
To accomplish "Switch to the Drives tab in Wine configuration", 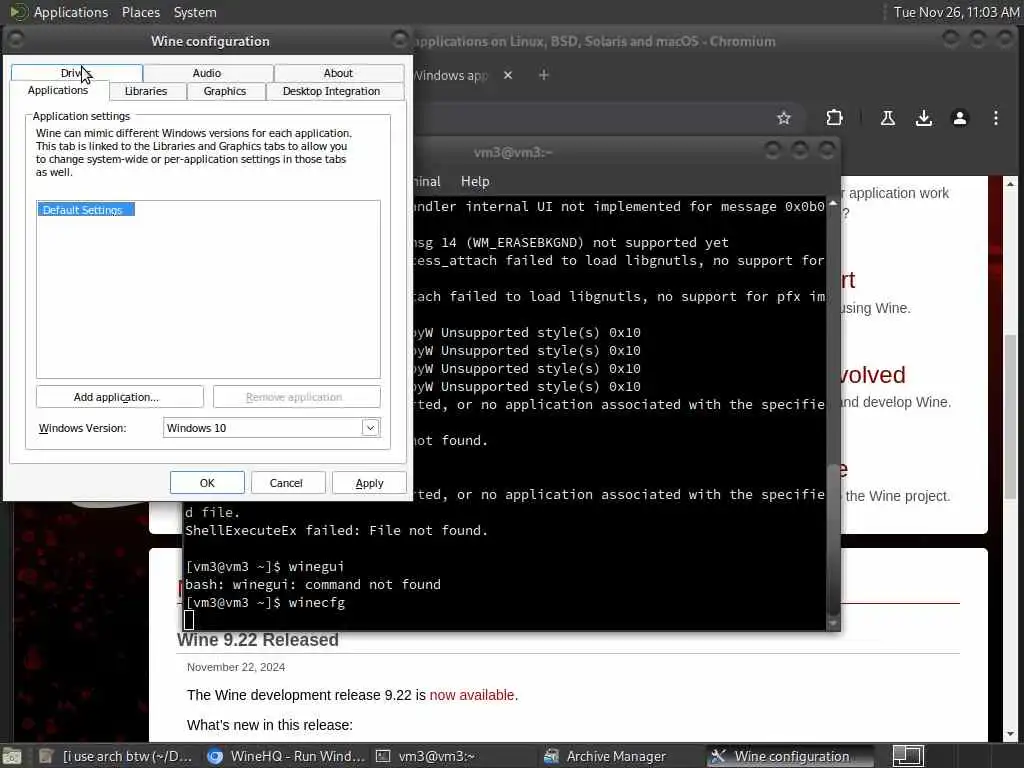I will pyautogui.click(x=77, y=73).
